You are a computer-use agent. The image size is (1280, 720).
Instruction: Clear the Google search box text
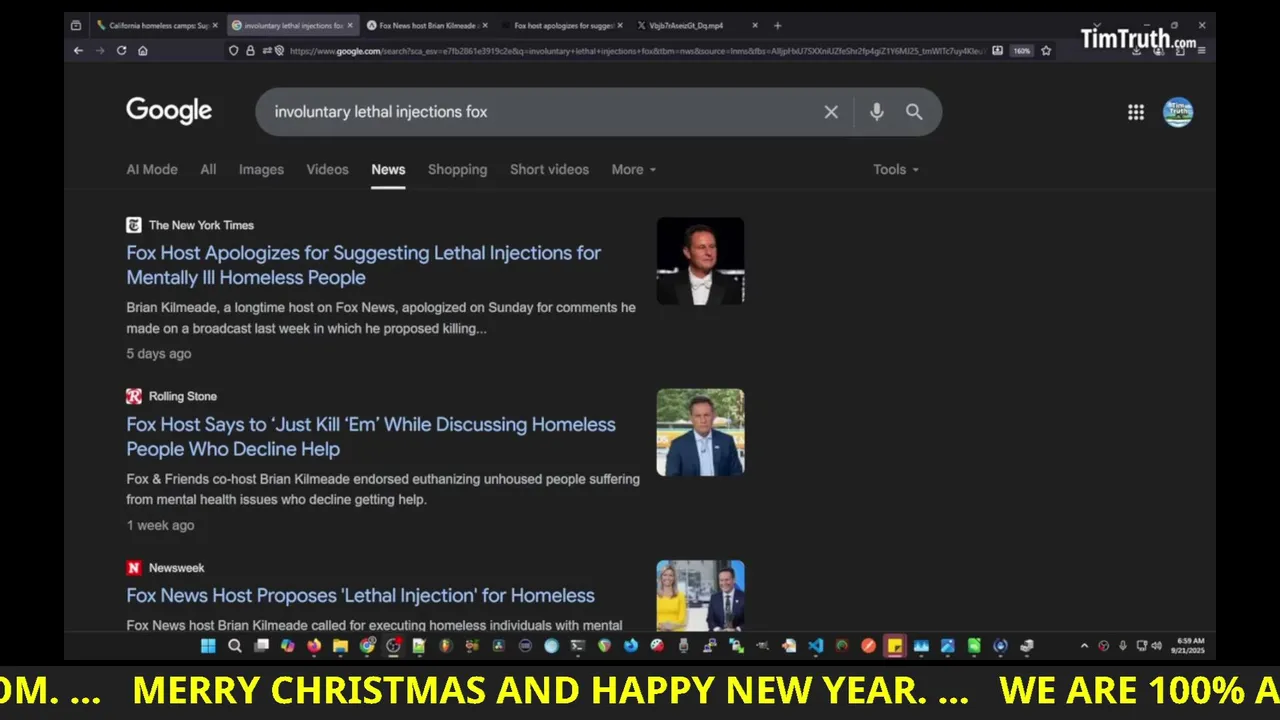(831, 112)
